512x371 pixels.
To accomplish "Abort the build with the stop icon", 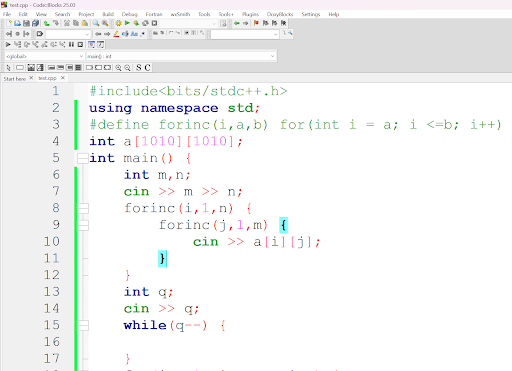I will click(x=154, y=23).
